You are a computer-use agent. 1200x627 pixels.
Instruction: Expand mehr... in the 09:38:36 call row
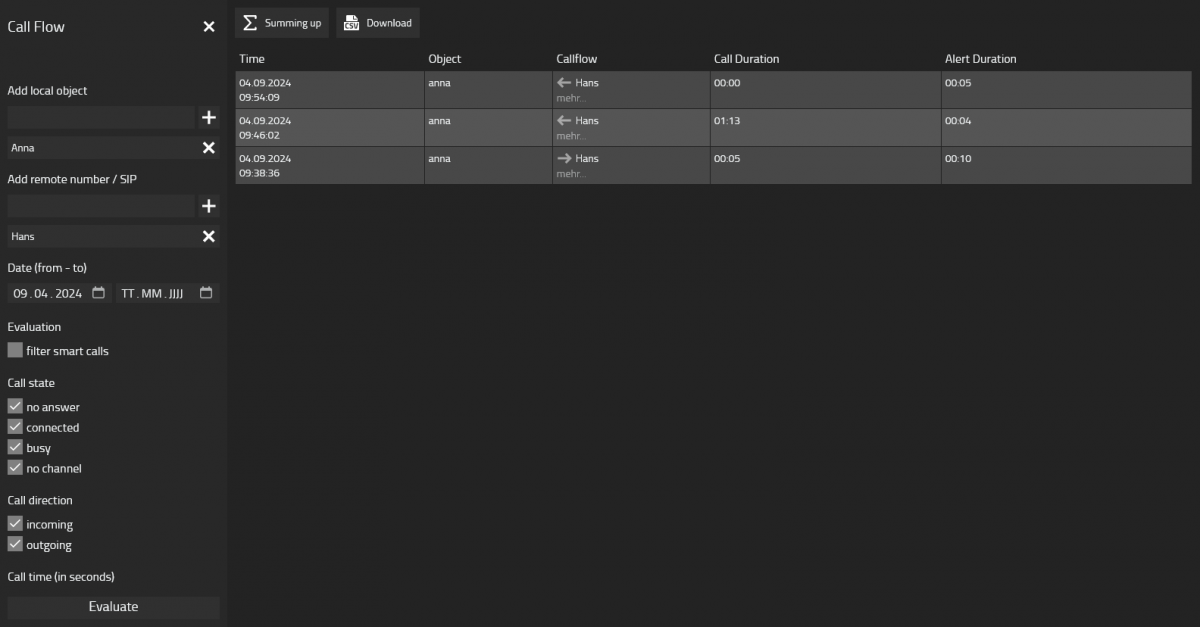tap(570, 174)
